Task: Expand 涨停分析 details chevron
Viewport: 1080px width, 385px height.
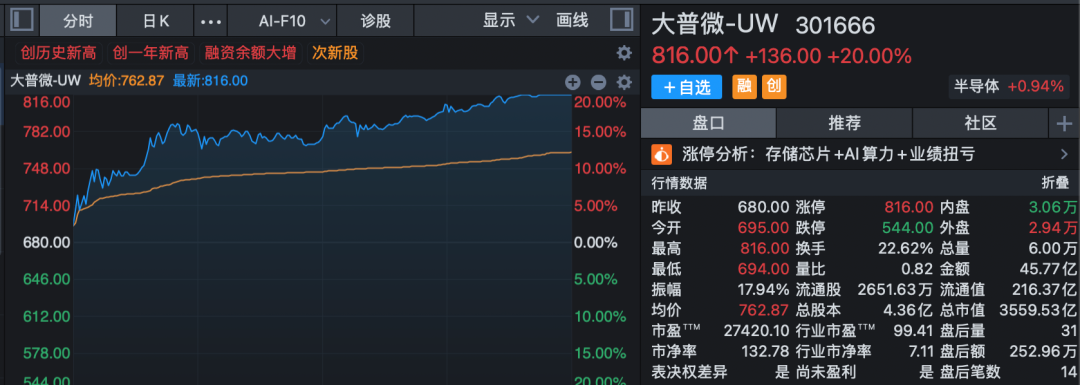Action: pos(1062,154)
